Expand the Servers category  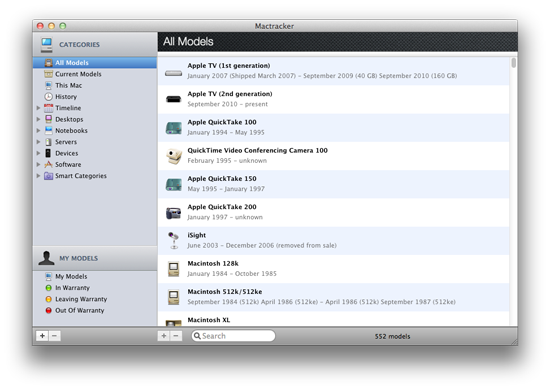[38, 142]
